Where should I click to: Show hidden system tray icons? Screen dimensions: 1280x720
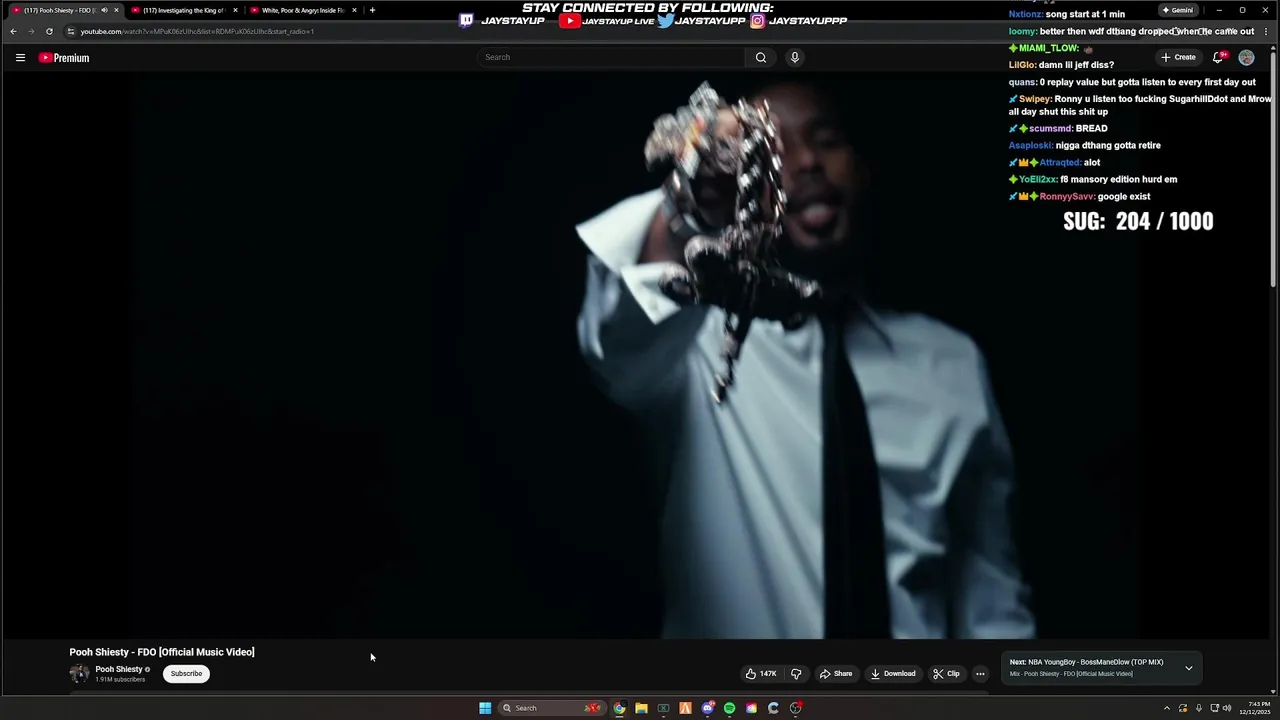click(x=1166, y=708)
